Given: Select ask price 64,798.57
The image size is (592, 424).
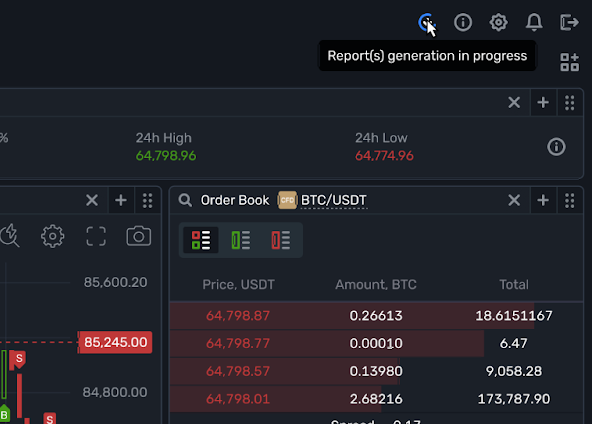Looking at the screenshot, I should point(238,371).
